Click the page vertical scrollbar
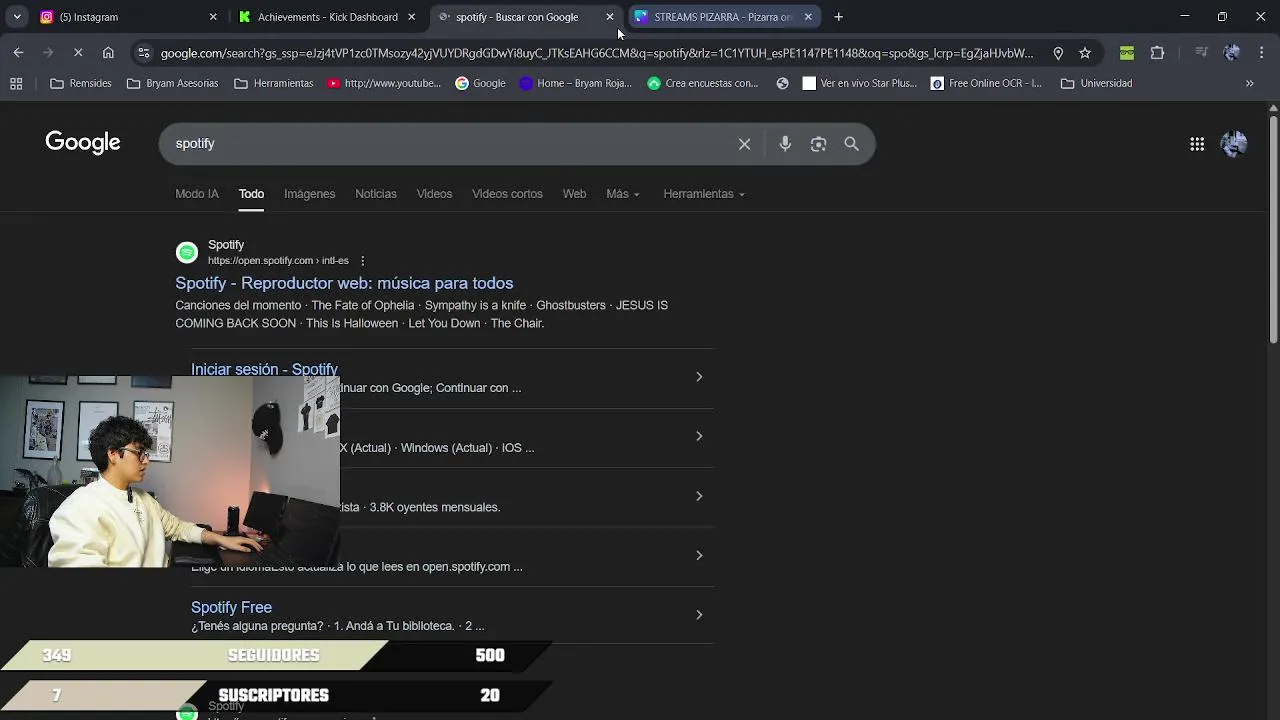The height and width of the screenshot is (720, 1280). click(x=1273, y=230)
